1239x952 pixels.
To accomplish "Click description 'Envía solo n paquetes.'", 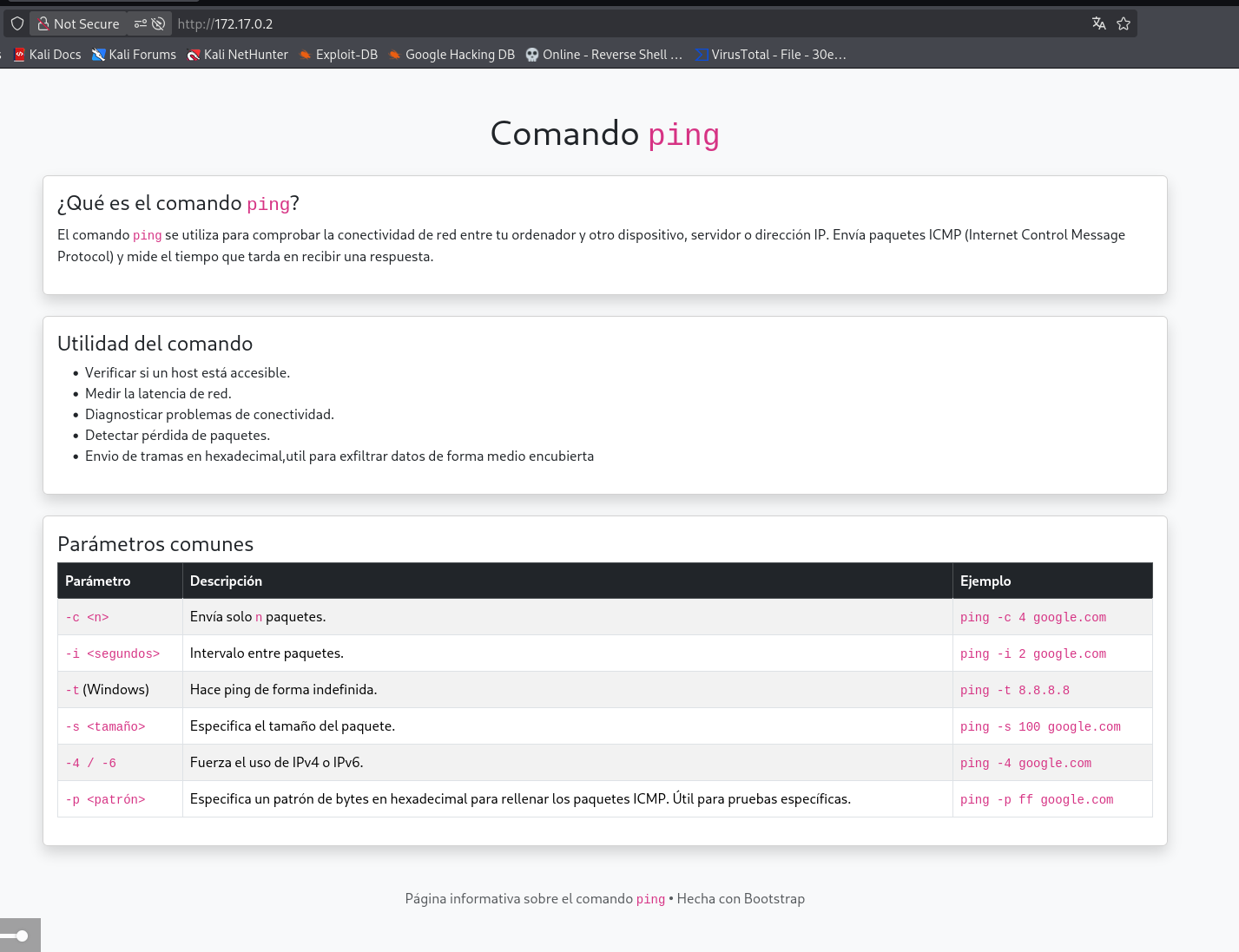I will (x=258, y=617).
